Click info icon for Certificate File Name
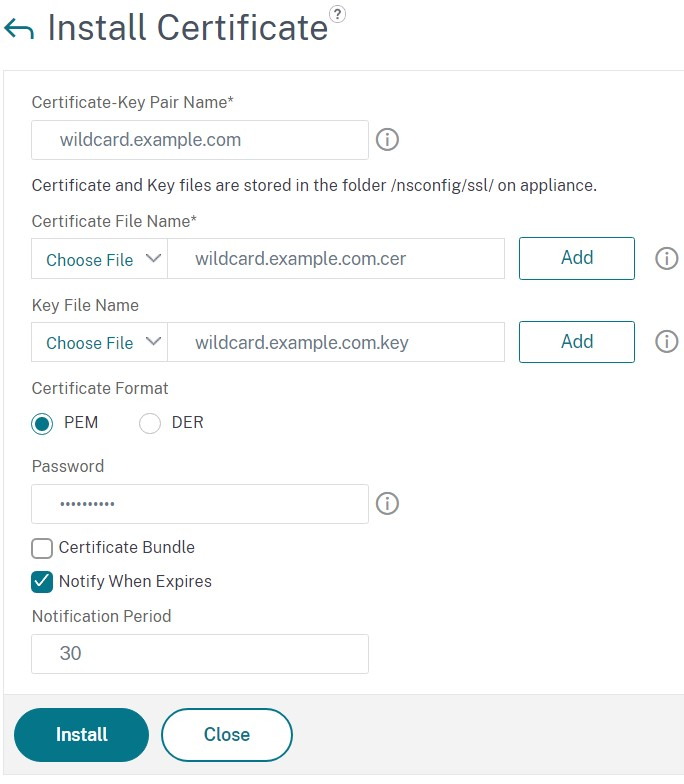 pyautogui.click(x=666, y=258)
